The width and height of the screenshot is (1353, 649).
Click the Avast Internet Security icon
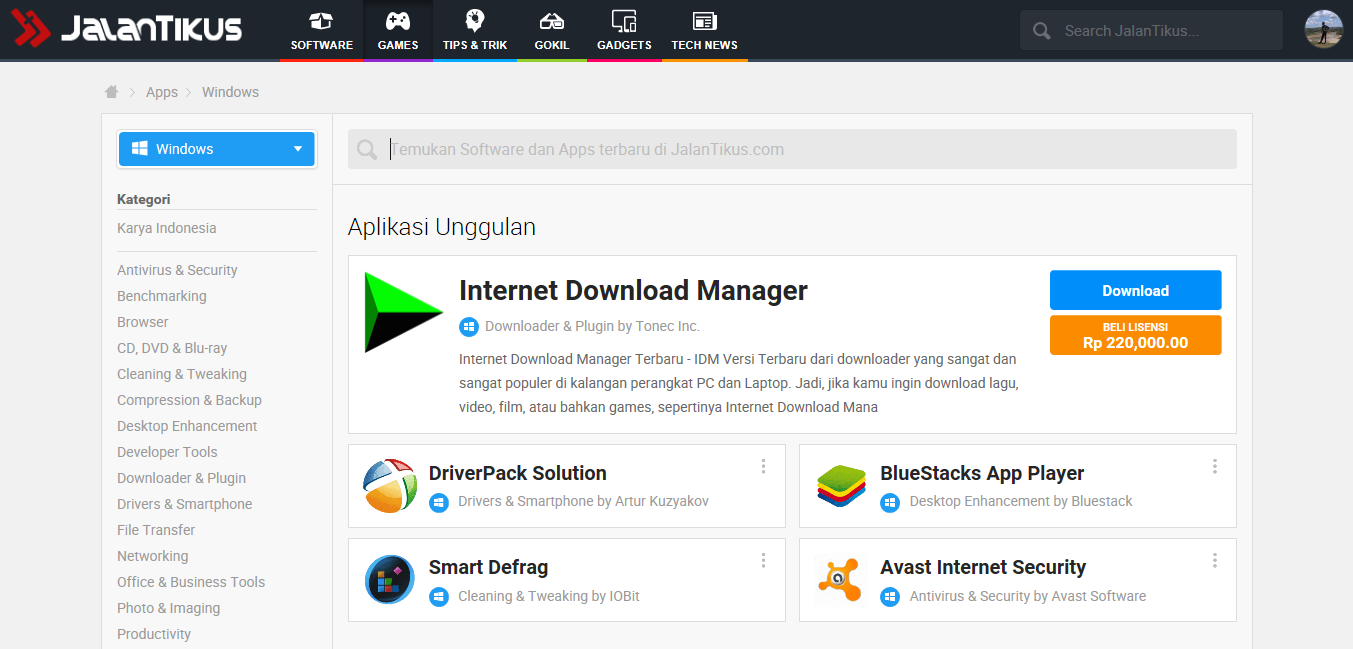[841, 580]
